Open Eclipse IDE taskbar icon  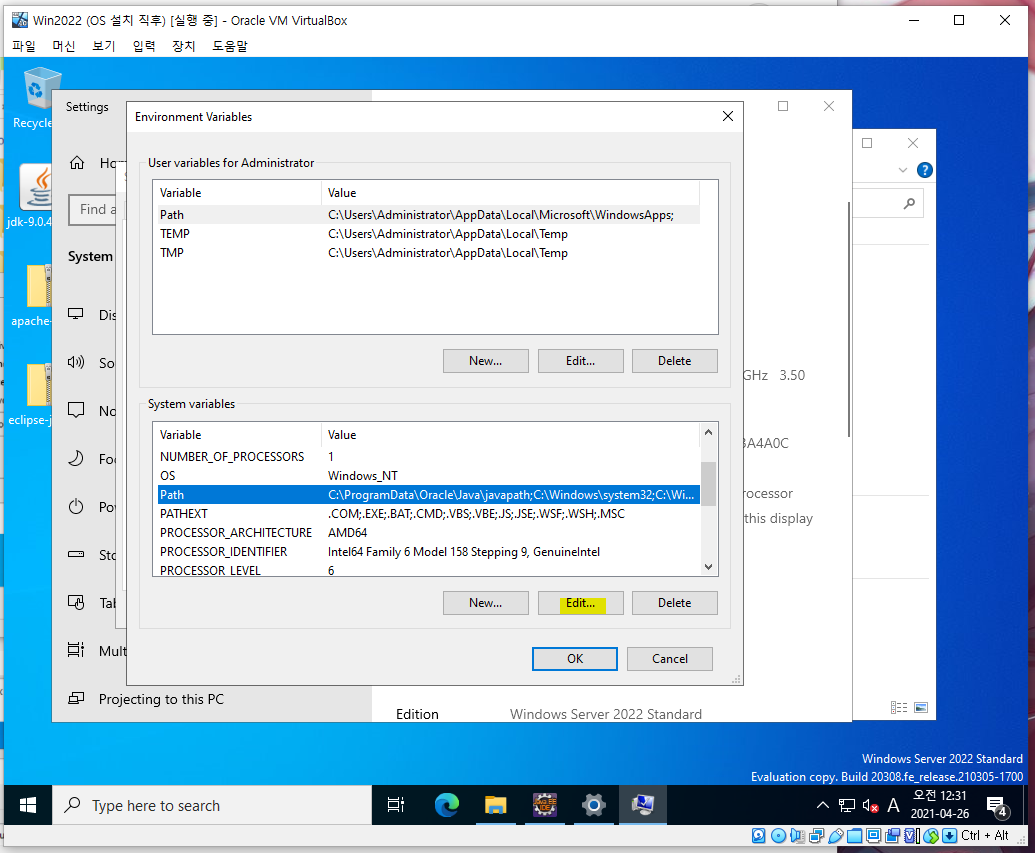[545, 805]
